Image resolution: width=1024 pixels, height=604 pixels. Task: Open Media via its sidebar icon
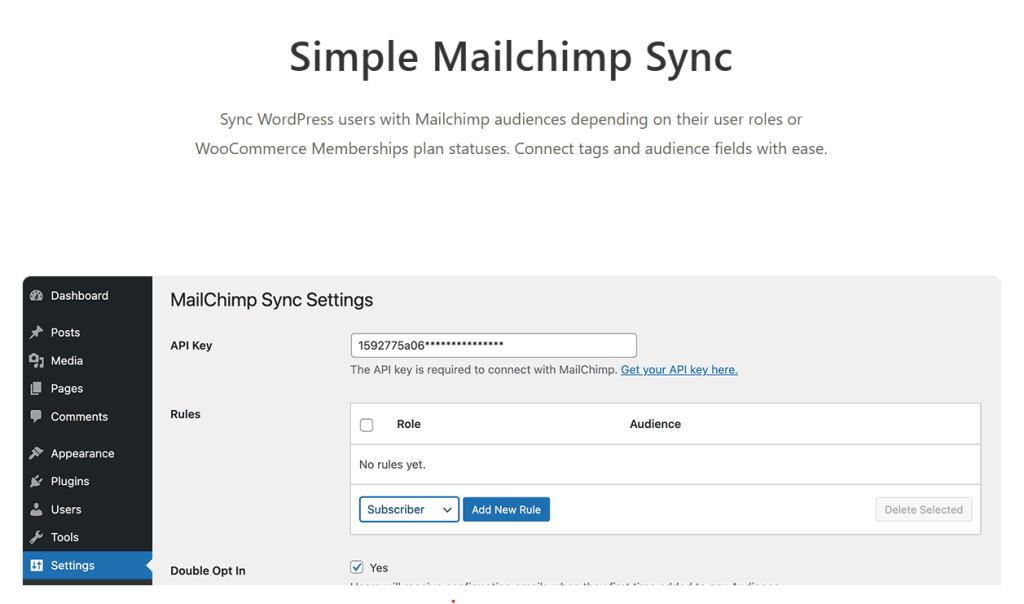(37, 361)
